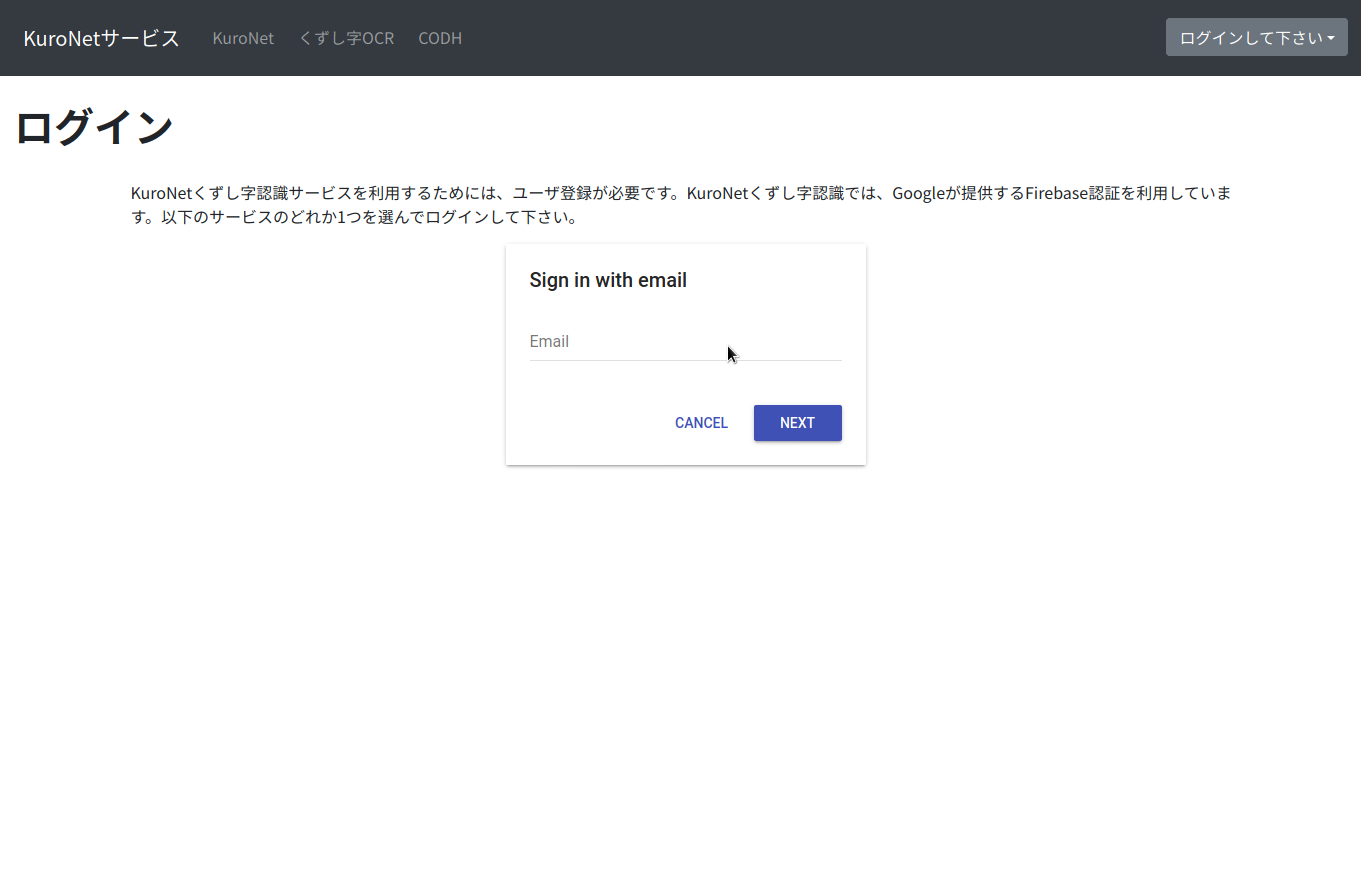1361x874 pixels.
Task: Click the KuroNet menu entry beside the brand
Action: pos(243,38)
